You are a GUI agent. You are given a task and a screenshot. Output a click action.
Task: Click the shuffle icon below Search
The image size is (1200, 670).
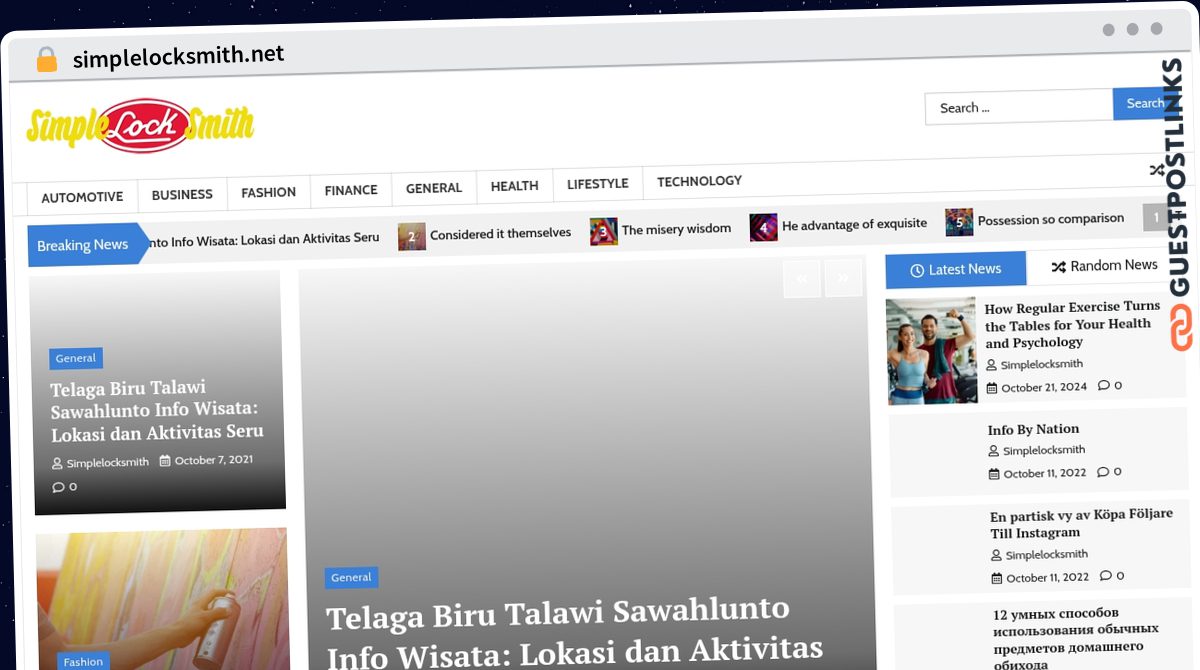pyautogui.click(x=1156, y=170)
